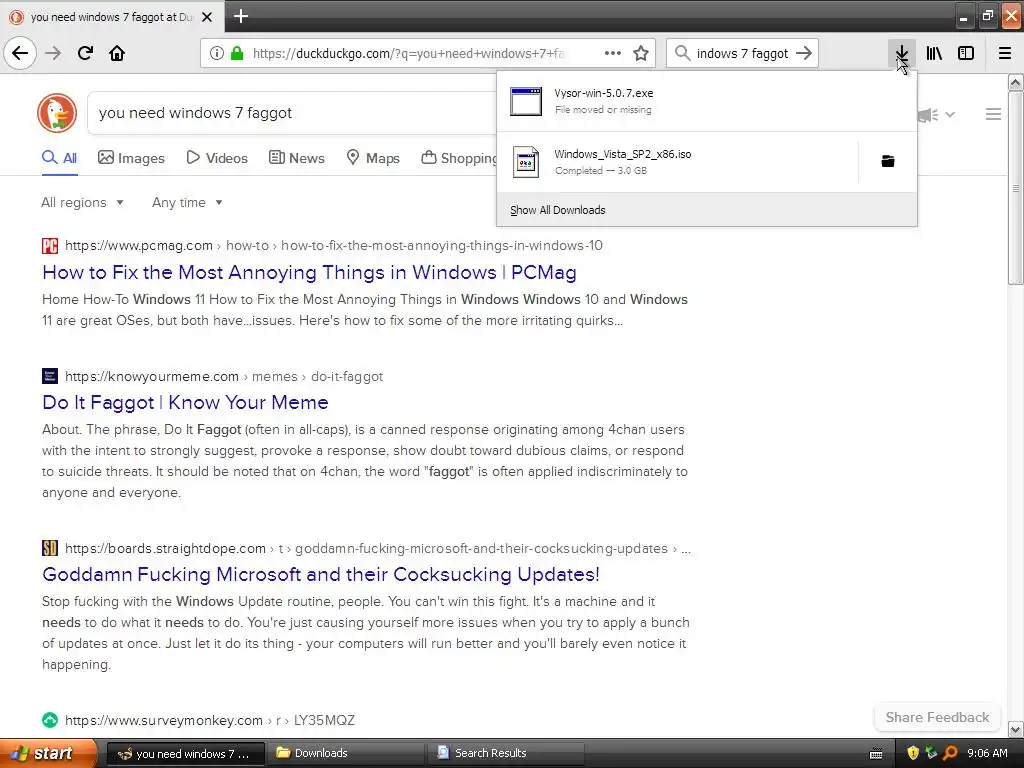Screen dimensions: 1024x768
Task: Click the magnifier tray icon
Action: coord(950,754)
